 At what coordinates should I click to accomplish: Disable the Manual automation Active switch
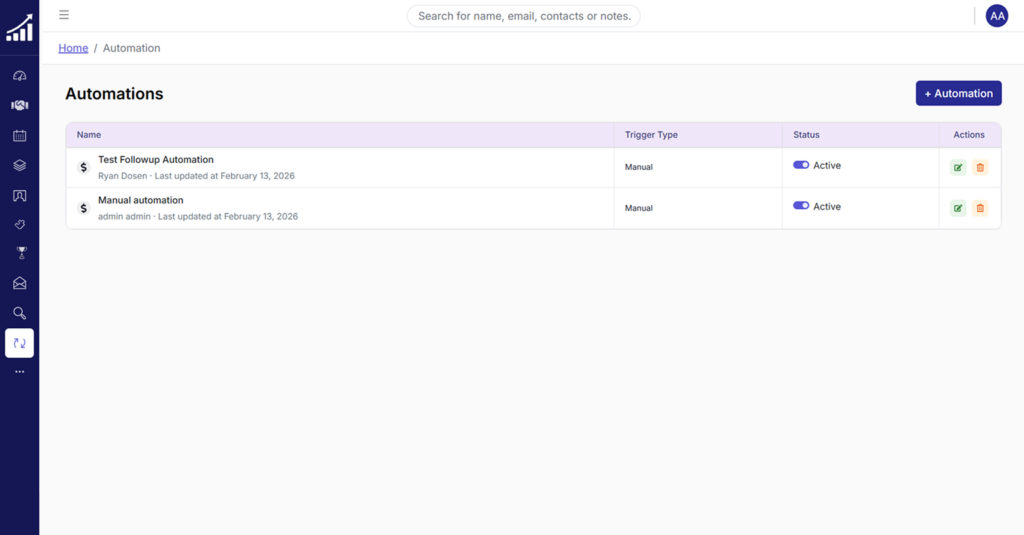[x=801, y=206]
